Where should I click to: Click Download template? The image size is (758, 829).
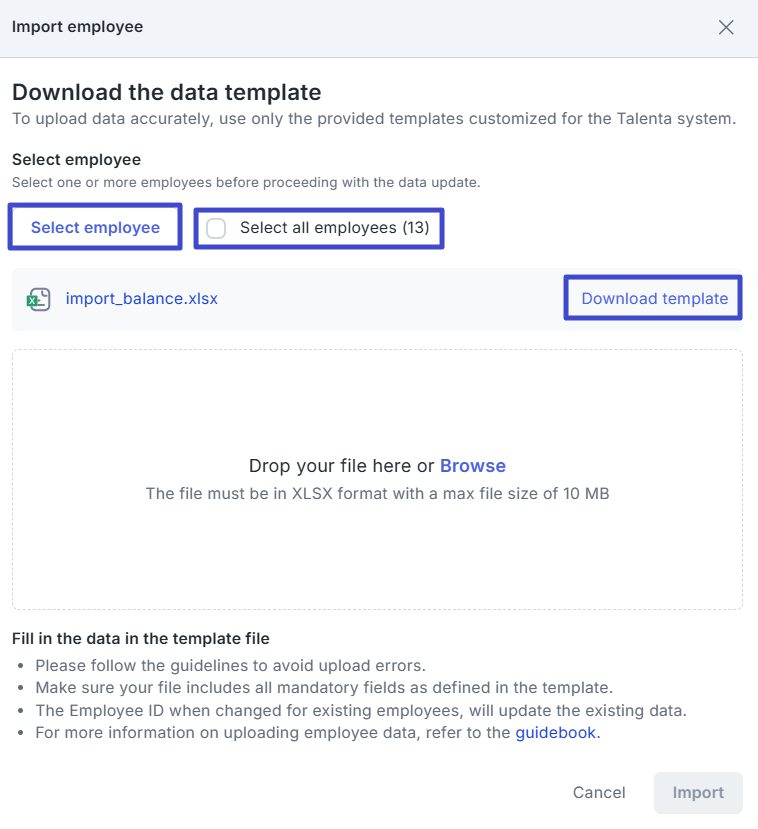(654, 298)
